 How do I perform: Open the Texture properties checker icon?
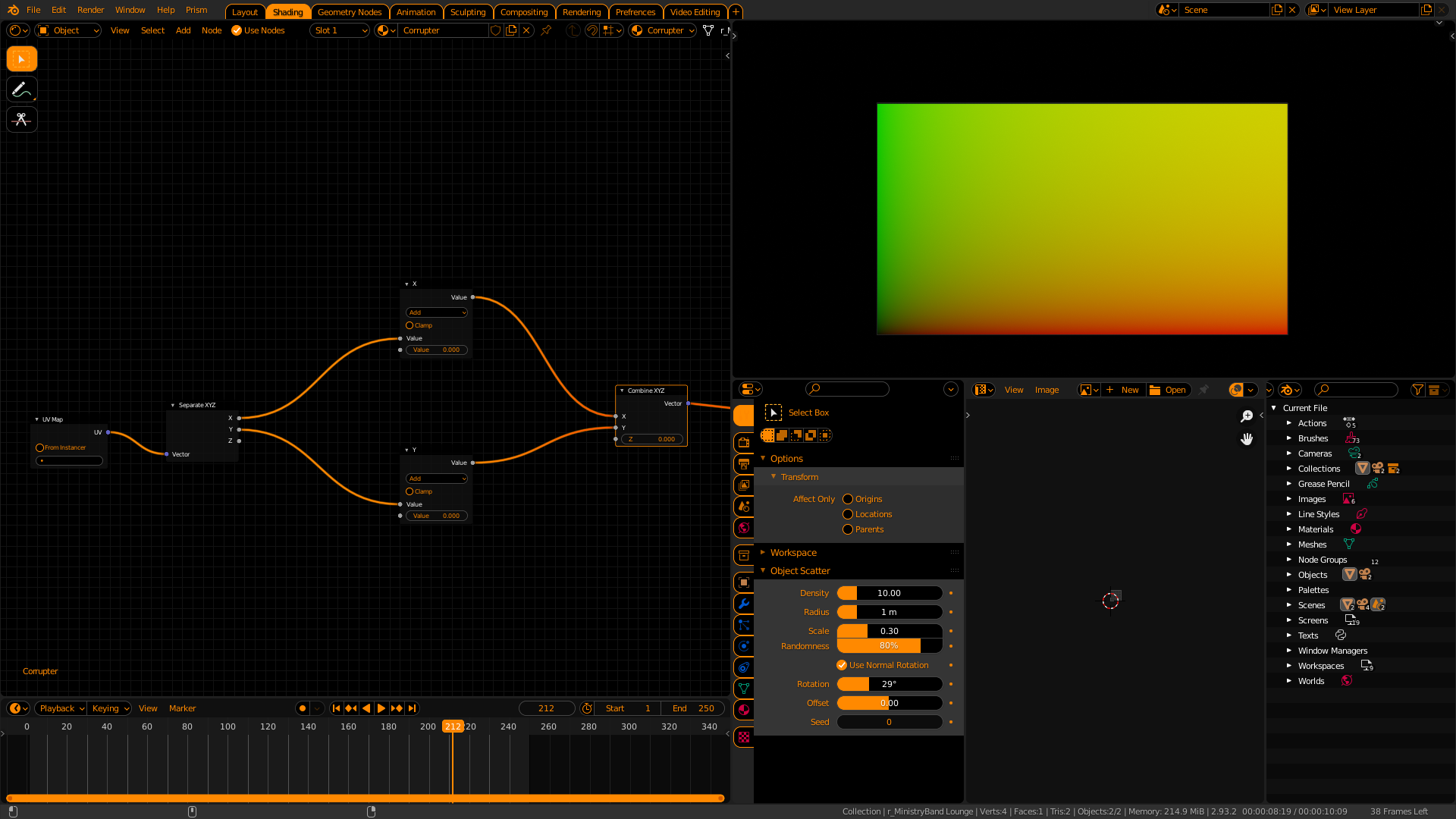(744, 737)
